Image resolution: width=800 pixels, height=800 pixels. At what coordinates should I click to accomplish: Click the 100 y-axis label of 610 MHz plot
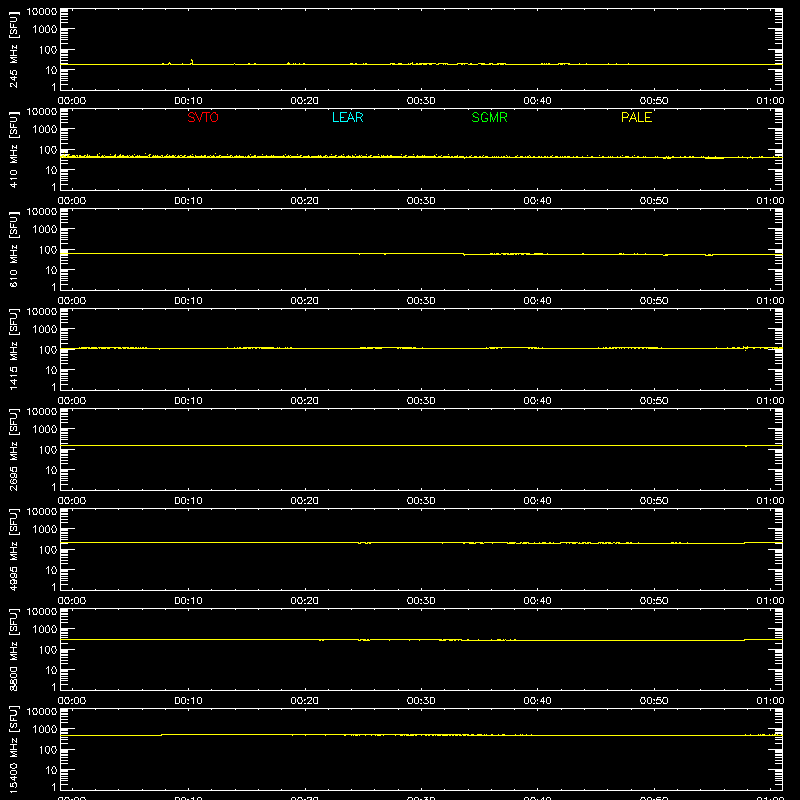pyautogui.click(x=48, y=250)
